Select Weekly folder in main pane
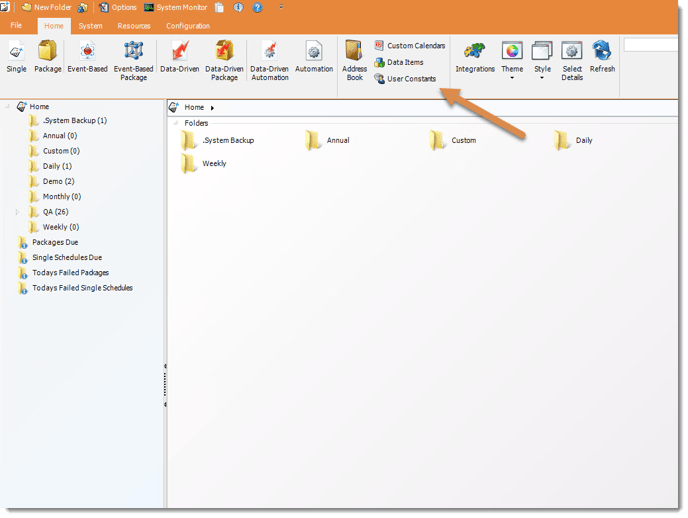Screen dimensions: 688x518 204,164
